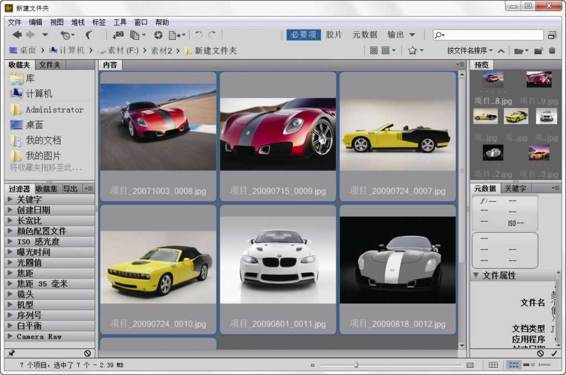The height and width of the screenshot is (375, 566).
Task: Open the thumbnail quality options dropdown
Action: tap(388, 51)
